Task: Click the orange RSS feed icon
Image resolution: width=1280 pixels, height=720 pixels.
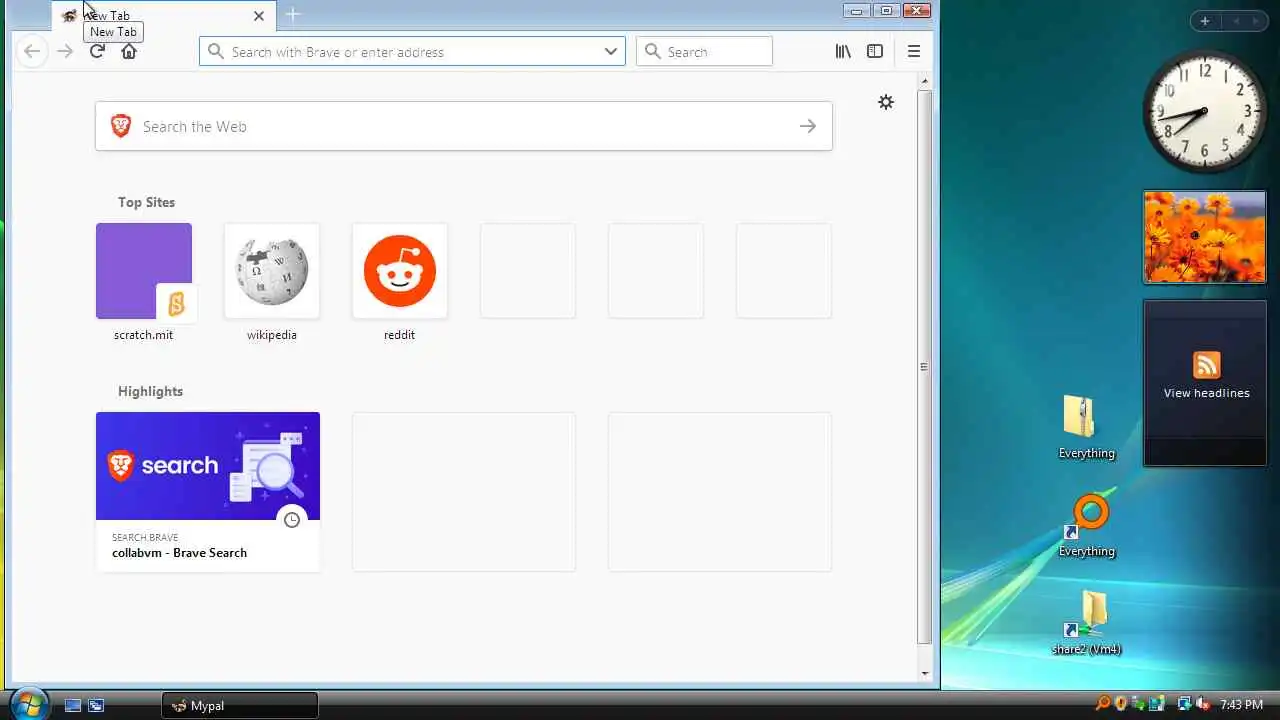Action: (x=1206, y=365)
